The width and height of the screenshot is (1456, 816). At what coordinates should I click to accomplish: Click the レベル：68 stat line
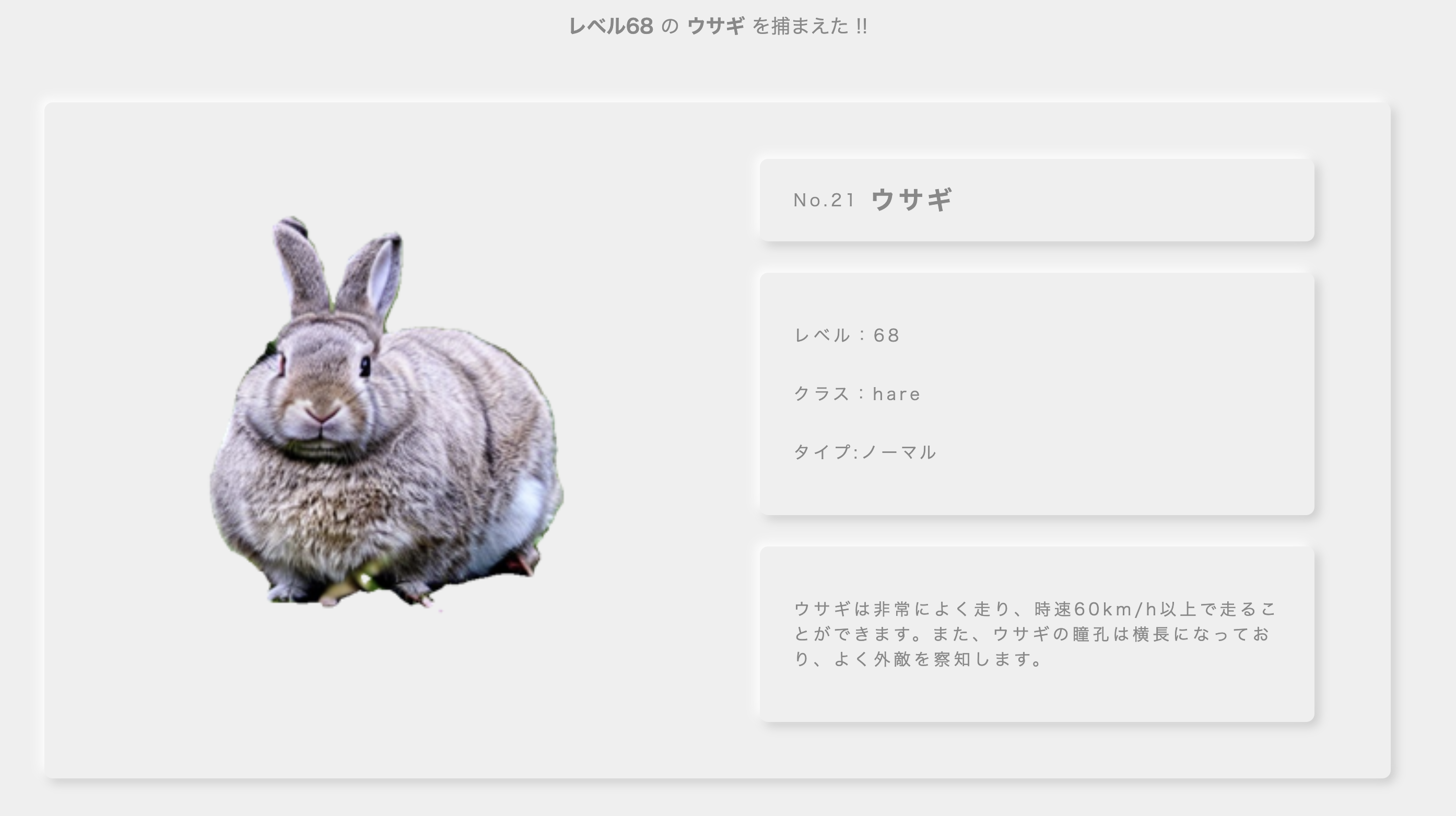click(x=847, y=335)
